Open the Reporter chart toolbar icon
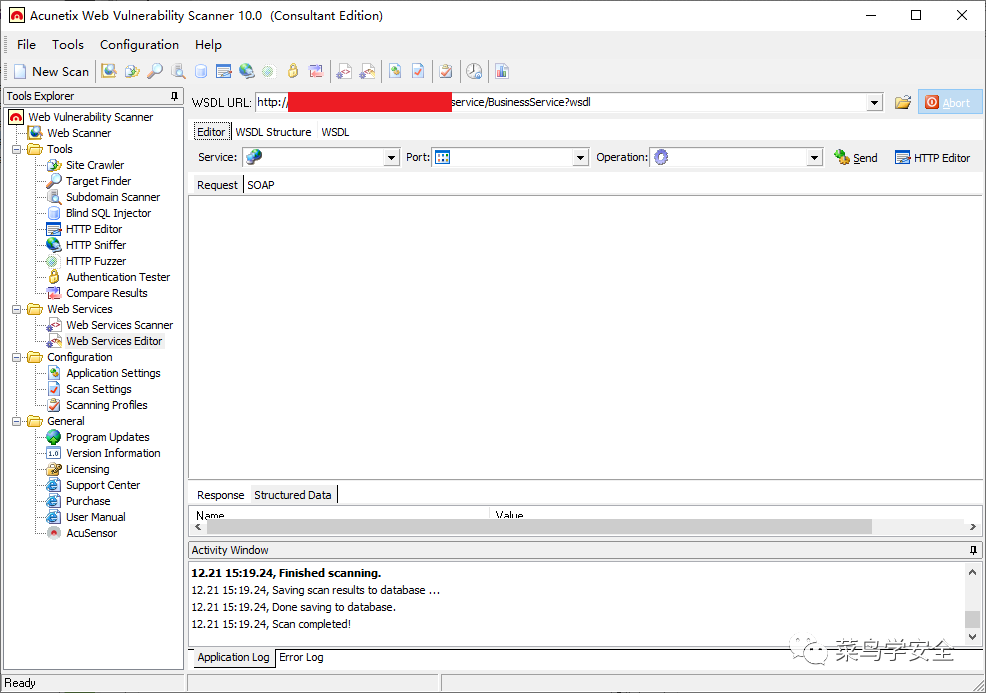The image size is (986, 693). (x=502, y=71)
